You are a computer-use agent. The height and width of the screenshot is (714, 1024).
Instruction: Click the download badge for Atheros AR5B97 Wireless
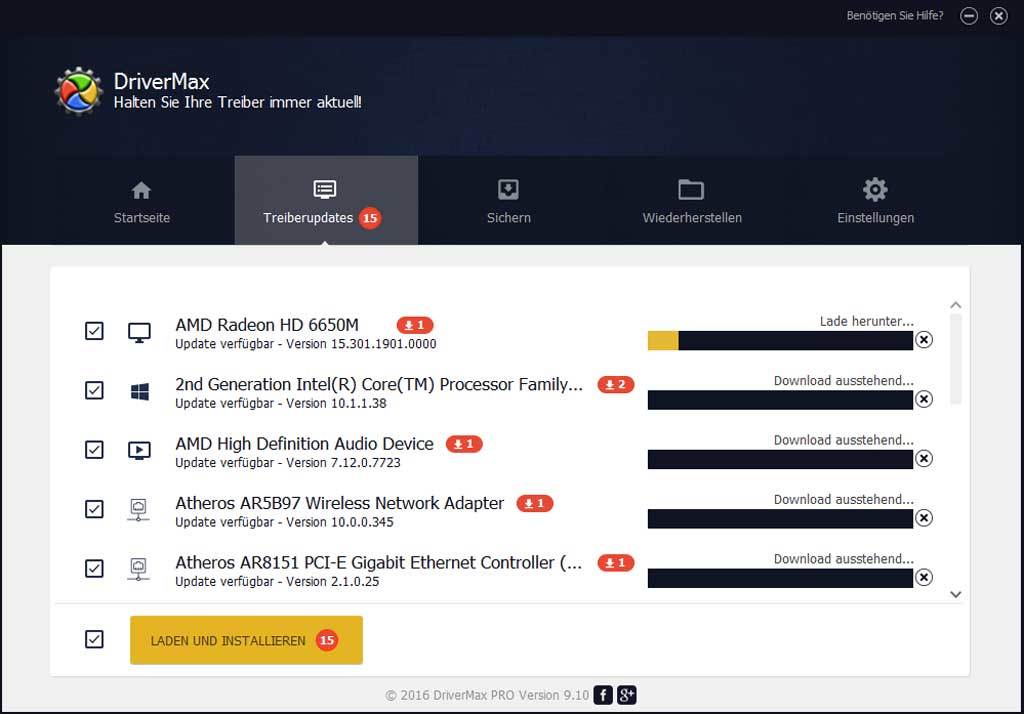535,504
